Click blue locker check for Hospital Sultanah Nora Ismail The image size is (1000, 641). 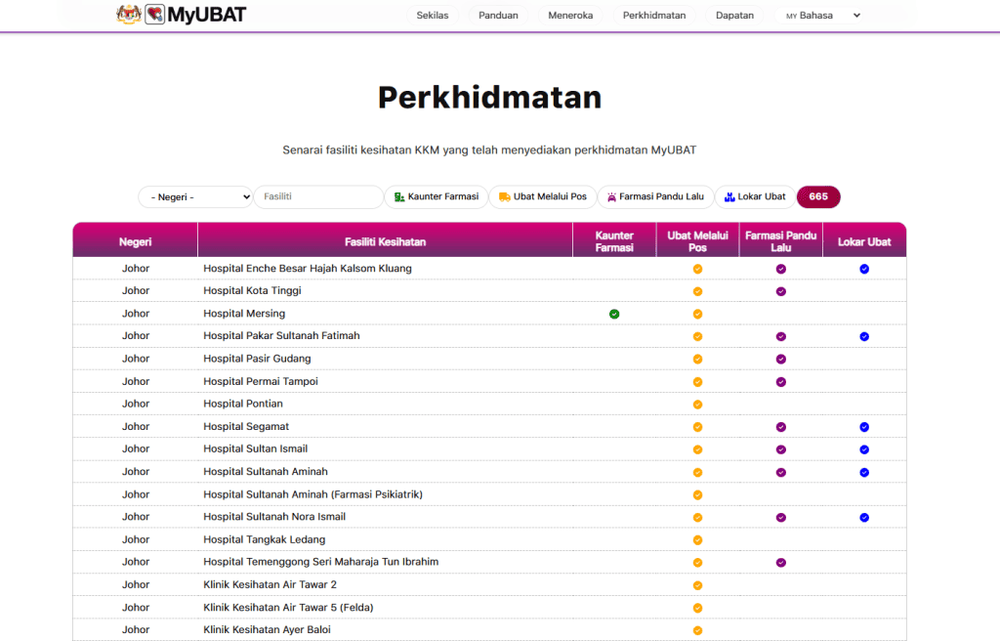[x=864, y=518]
